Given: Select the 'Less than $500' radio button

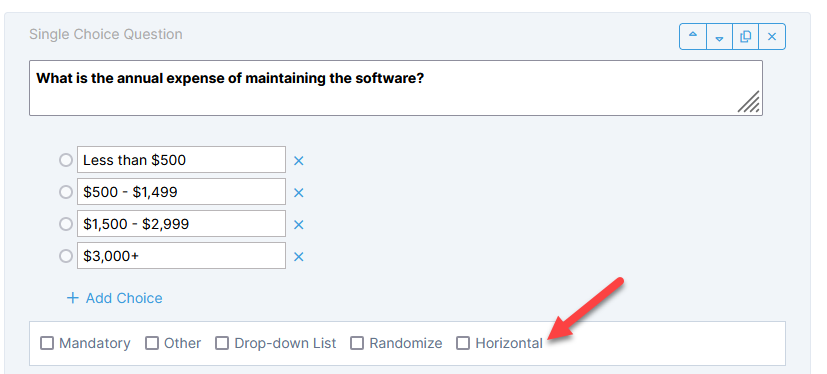Looking at the screenshot, I should [65, 160].
